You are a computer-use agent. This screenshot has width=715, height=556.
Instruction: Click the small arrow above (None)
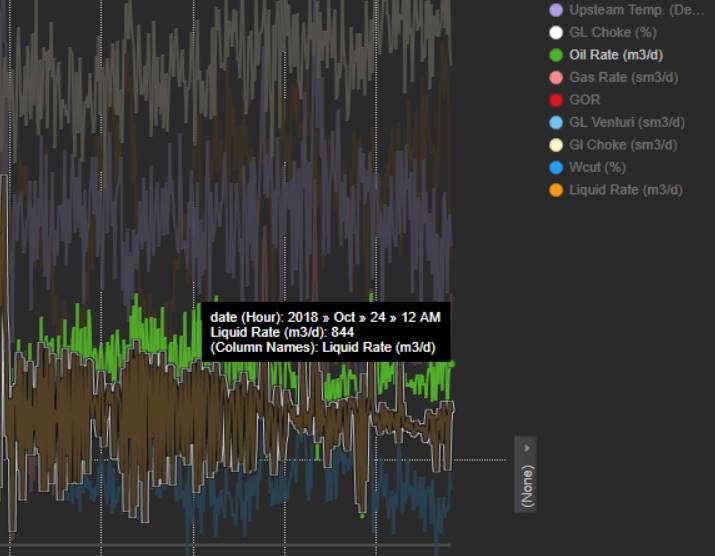(x=526, y=446)
